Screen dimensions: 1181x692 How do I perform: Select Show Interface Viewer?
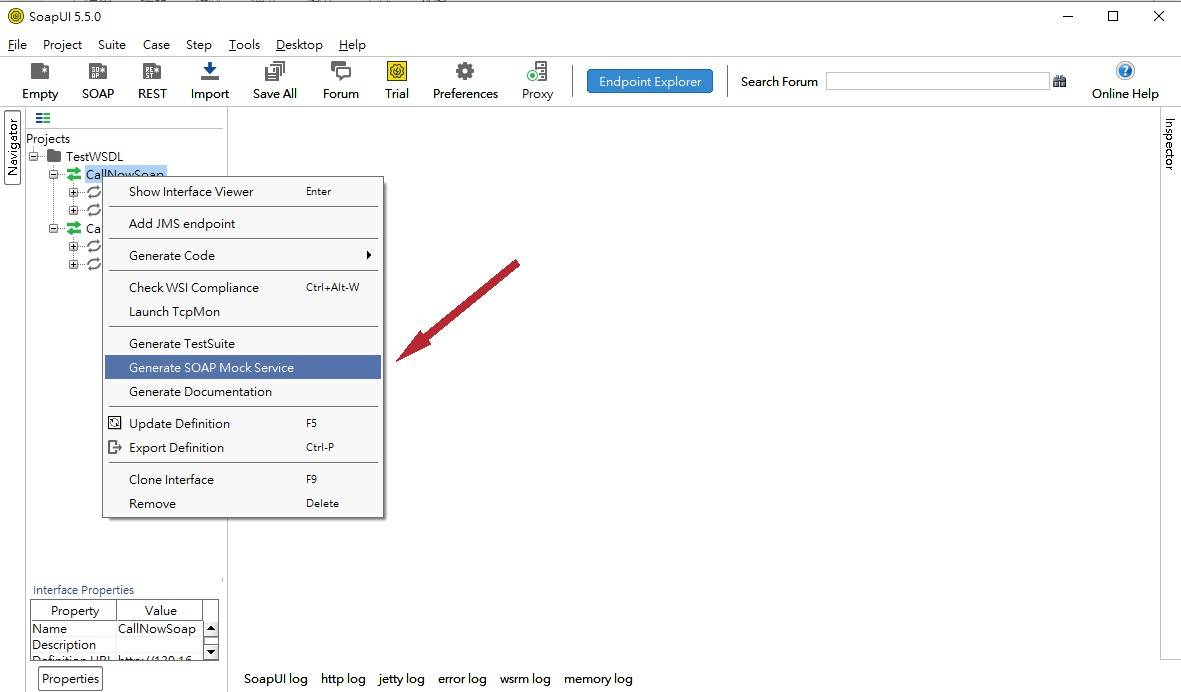(243, 191)
